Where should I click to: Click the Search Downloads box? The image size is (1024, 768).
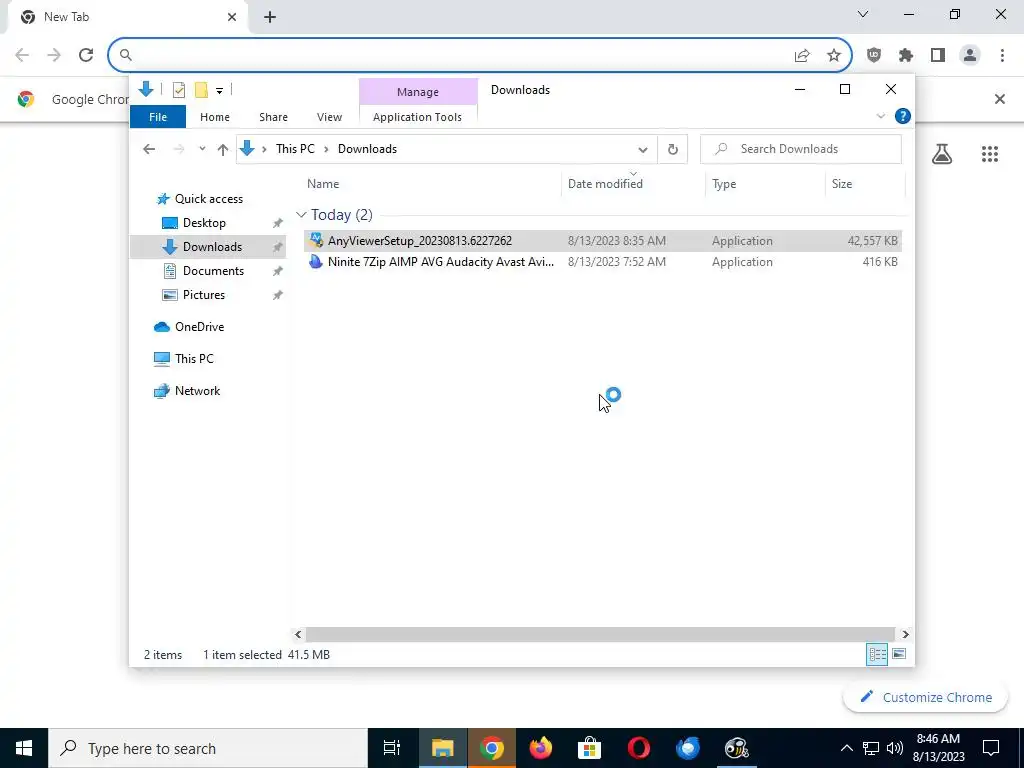801,149
